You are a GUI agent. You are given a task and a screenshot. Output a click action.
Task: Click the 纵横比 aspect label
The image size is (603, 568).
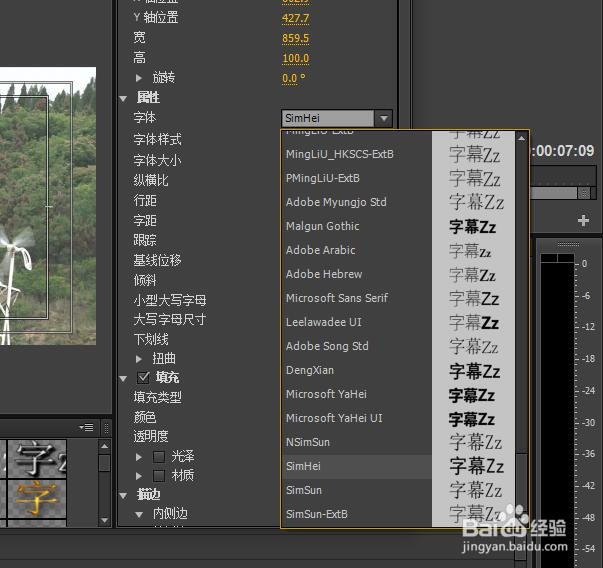pos(151,180)
